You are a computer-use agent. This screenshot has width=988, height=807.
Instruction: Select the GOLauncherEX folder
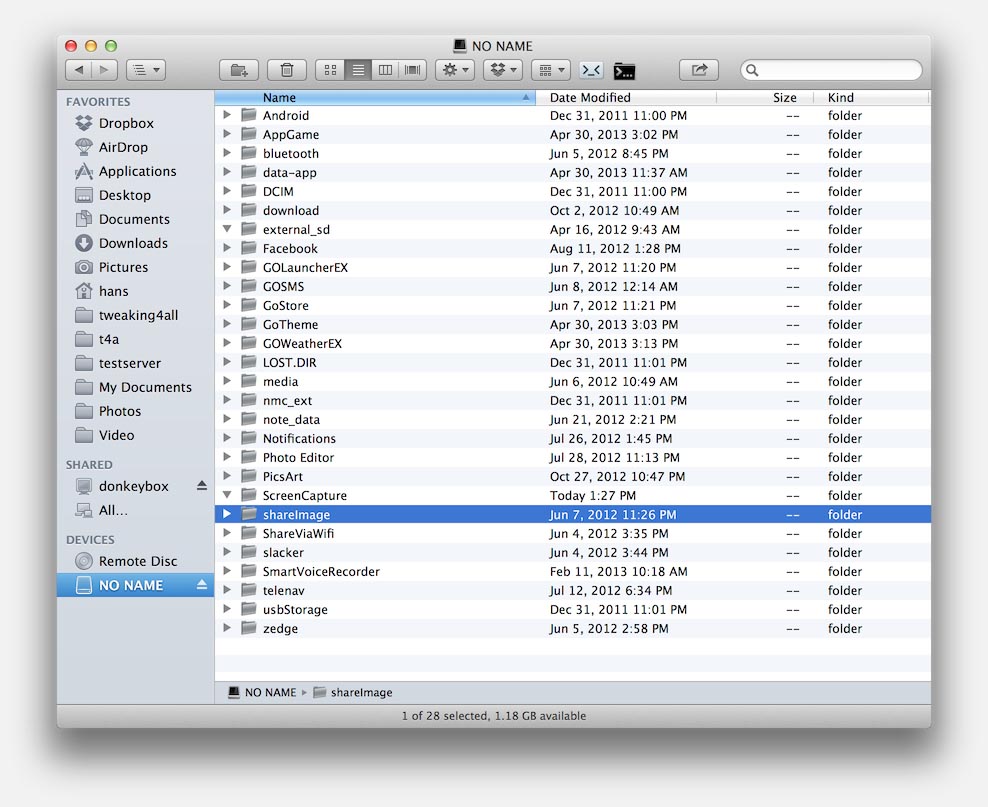coord(573,268)
